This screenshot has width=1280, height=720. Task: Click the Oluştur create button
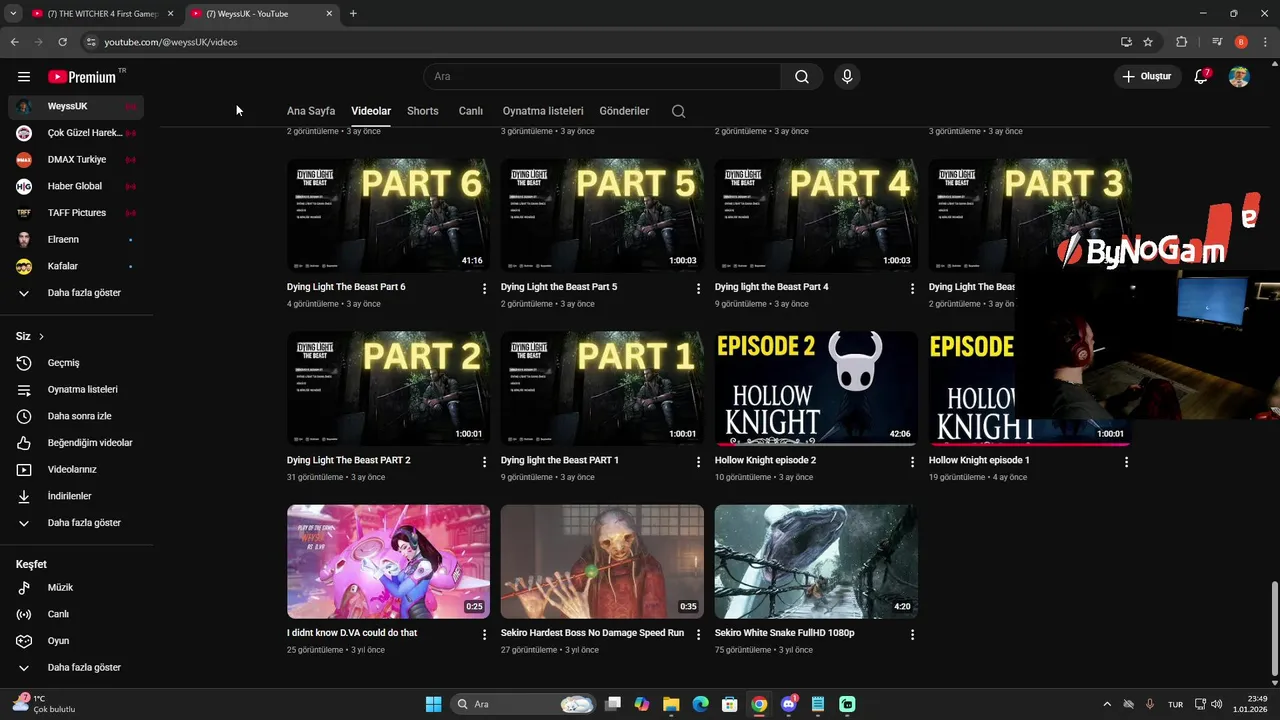click(1146, 77)
